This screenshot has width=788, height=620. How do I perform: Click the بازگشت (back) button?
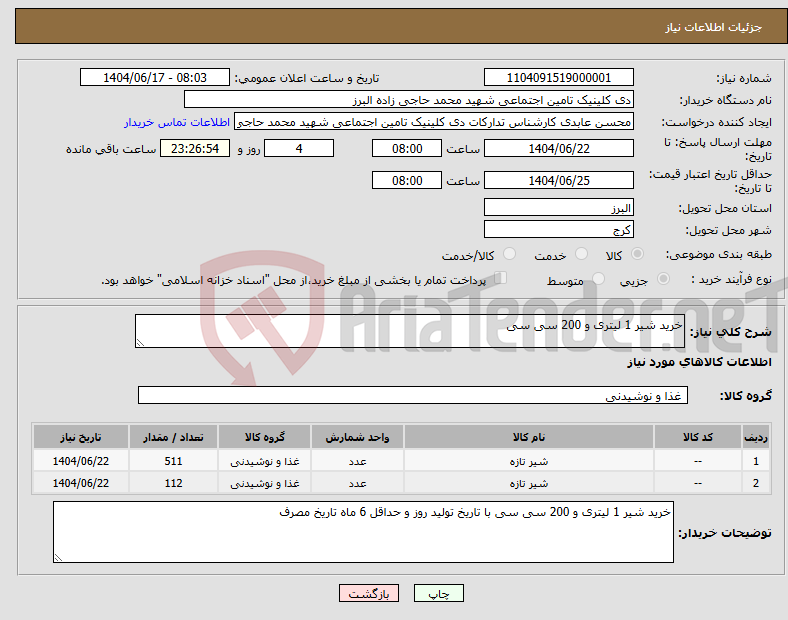[x=369, y=593]
